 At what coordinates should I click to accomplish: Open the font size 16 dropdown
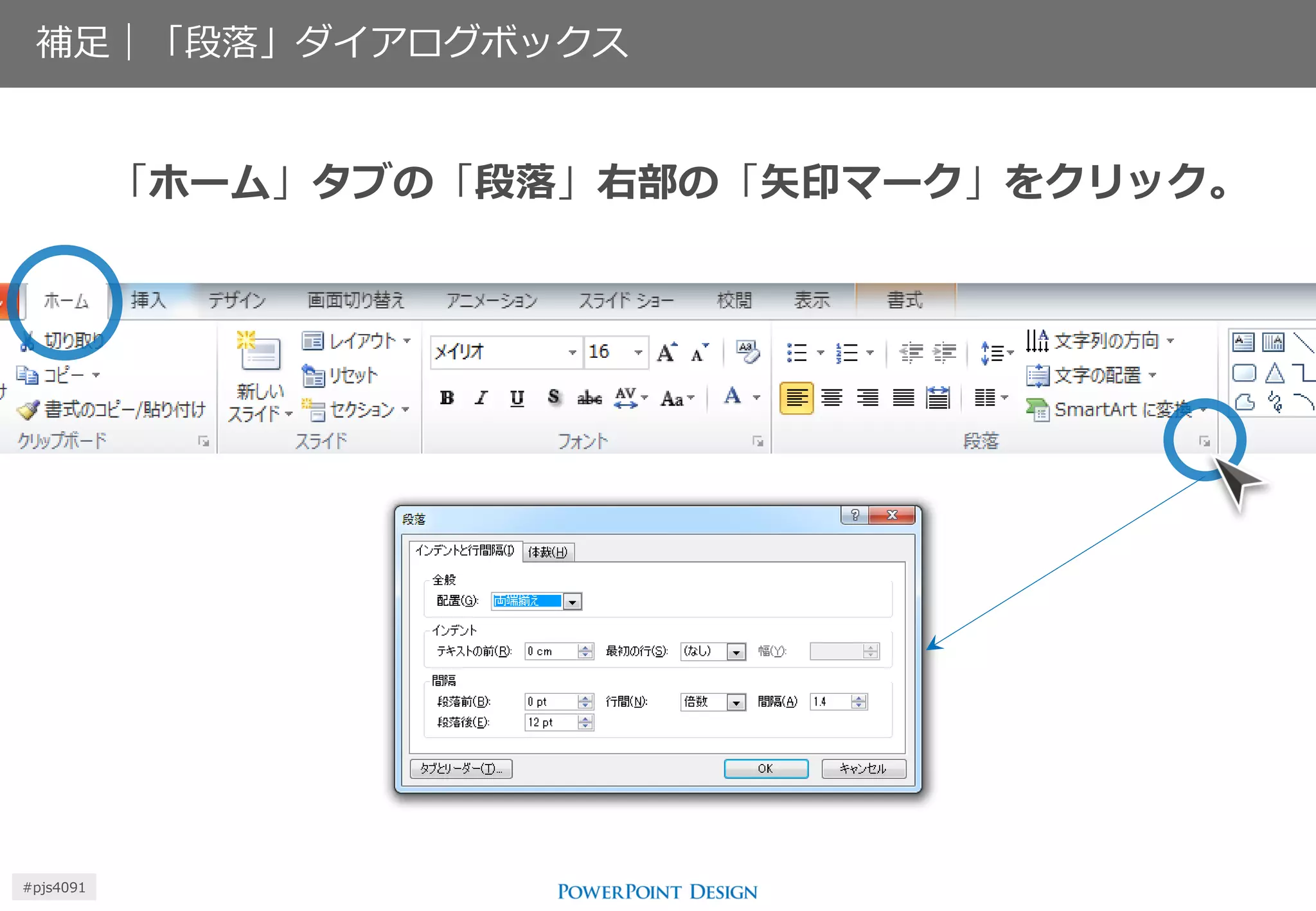point(638,352)
